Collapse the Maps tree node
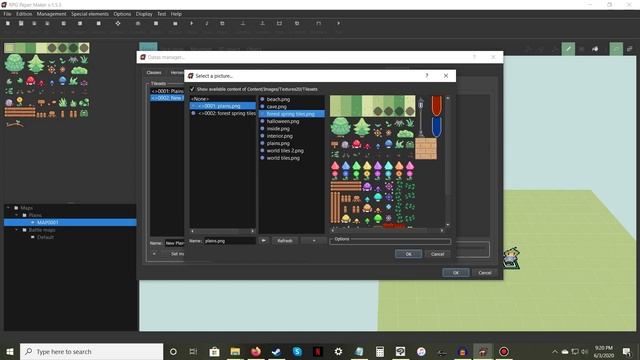This screenshot has height=360, width=640. click(8, 208)
